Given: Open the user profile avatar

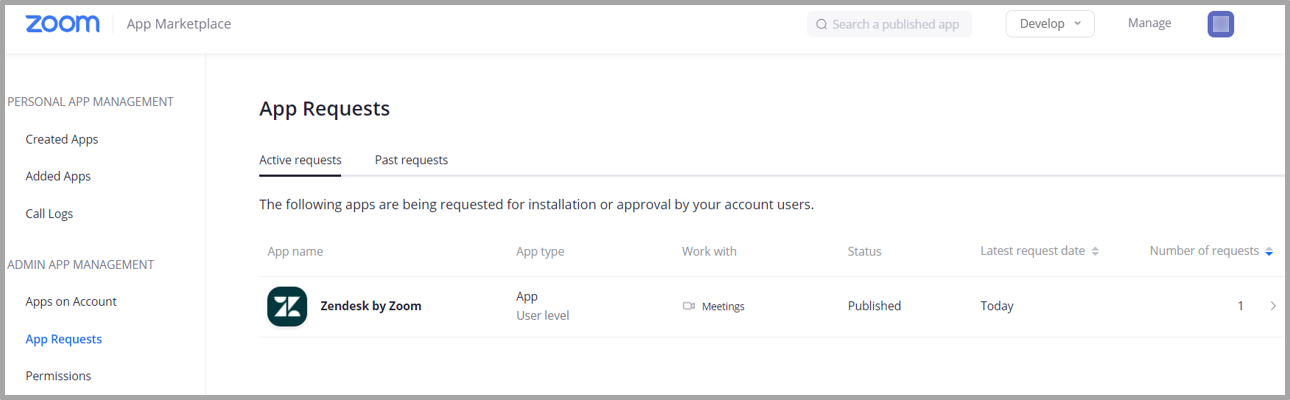Looking at the screenshot, I should coord(1221,24).
